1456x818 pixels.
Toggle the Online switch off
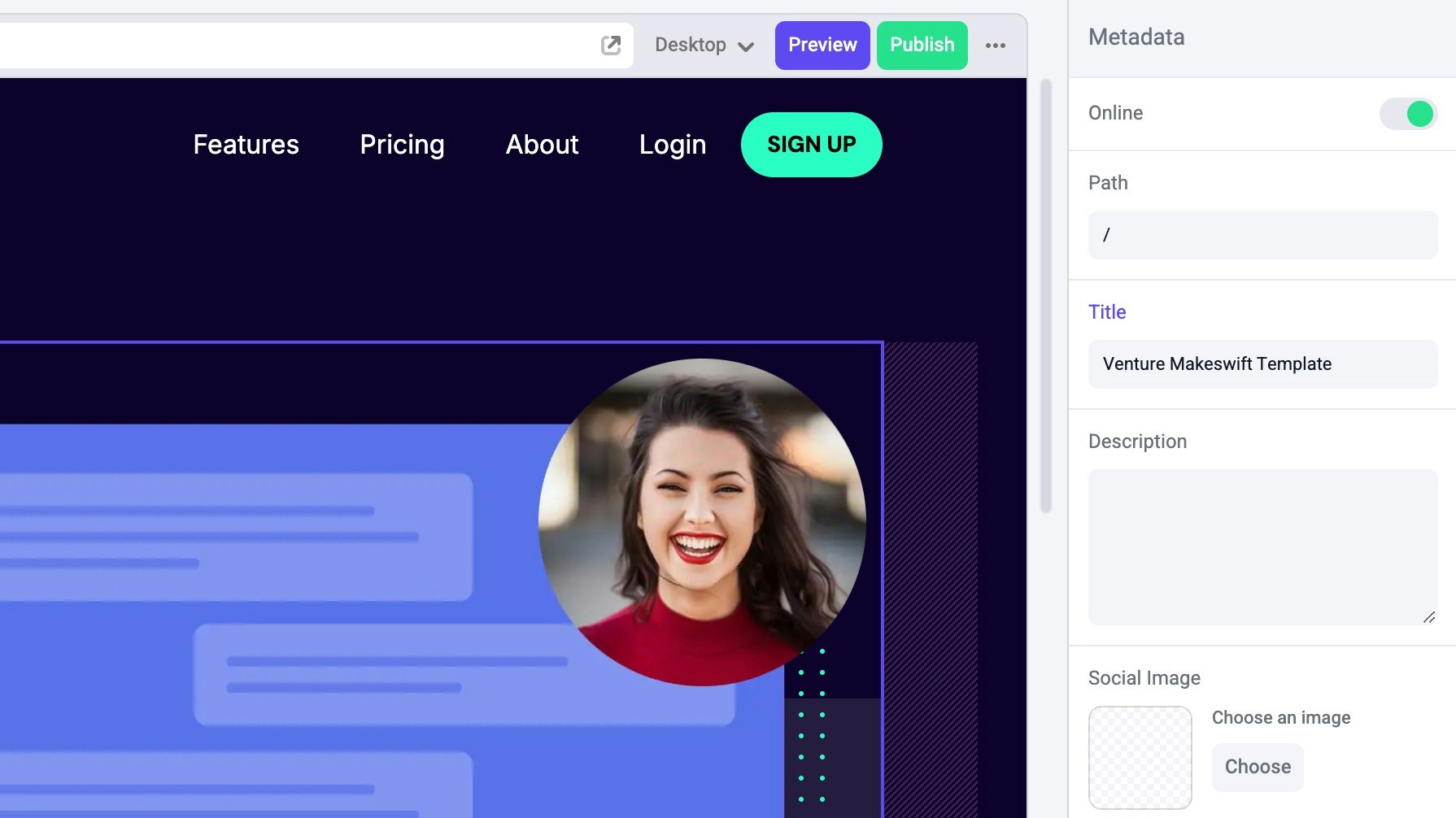tap(1408, 114)
